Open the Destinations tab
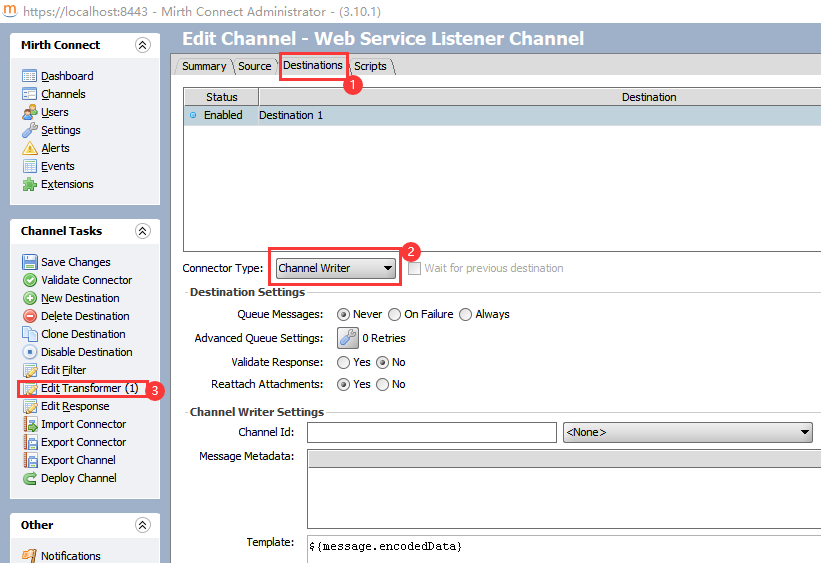Image resolution: width=821 pixels, height=563 pixels. point(313,65)
